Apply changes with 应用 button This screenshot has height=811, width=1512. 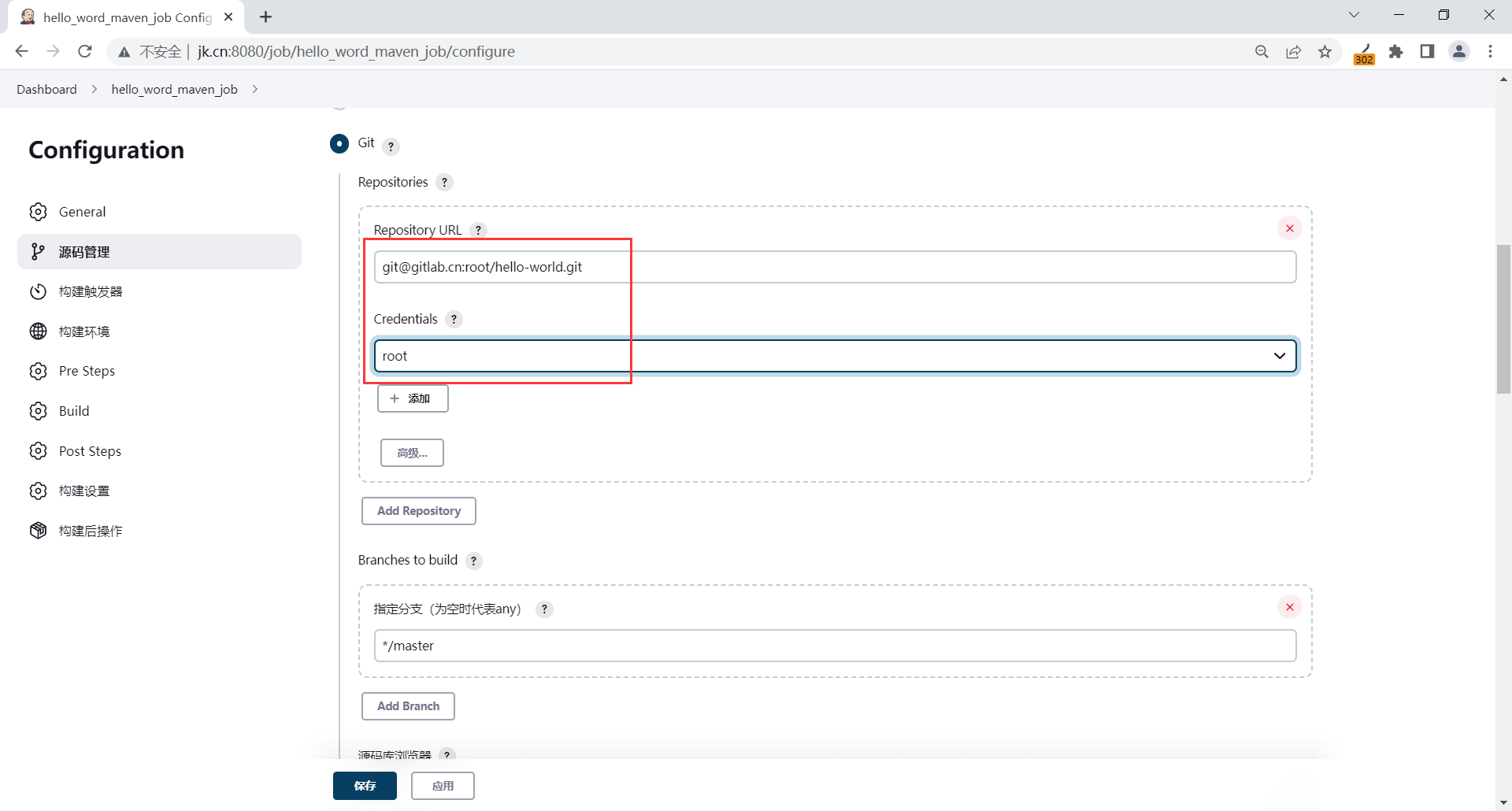pos(443,786)
